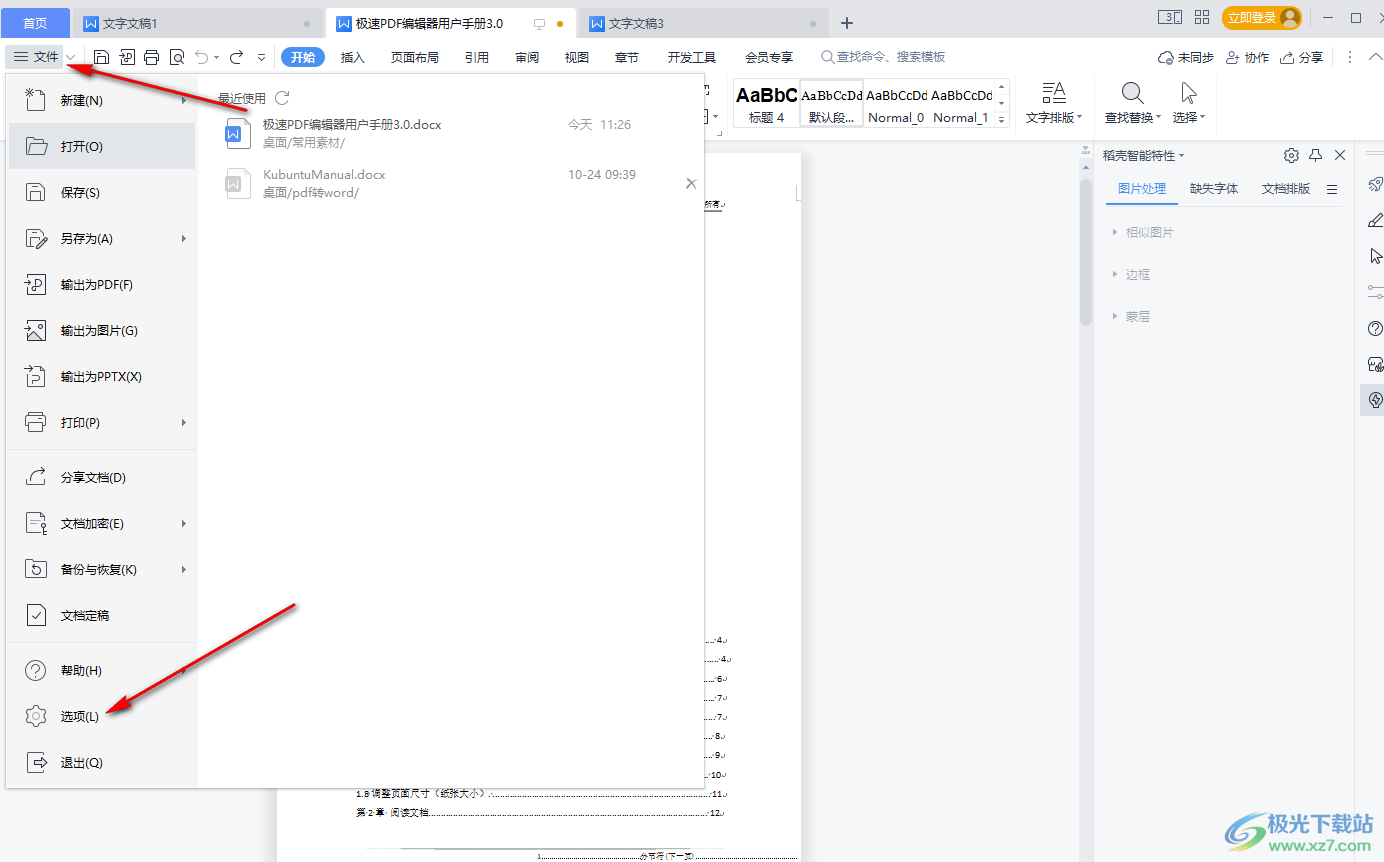Open the window grid layout icon
Viewport: 1384px width, 862px height.
click(1202, 17)
